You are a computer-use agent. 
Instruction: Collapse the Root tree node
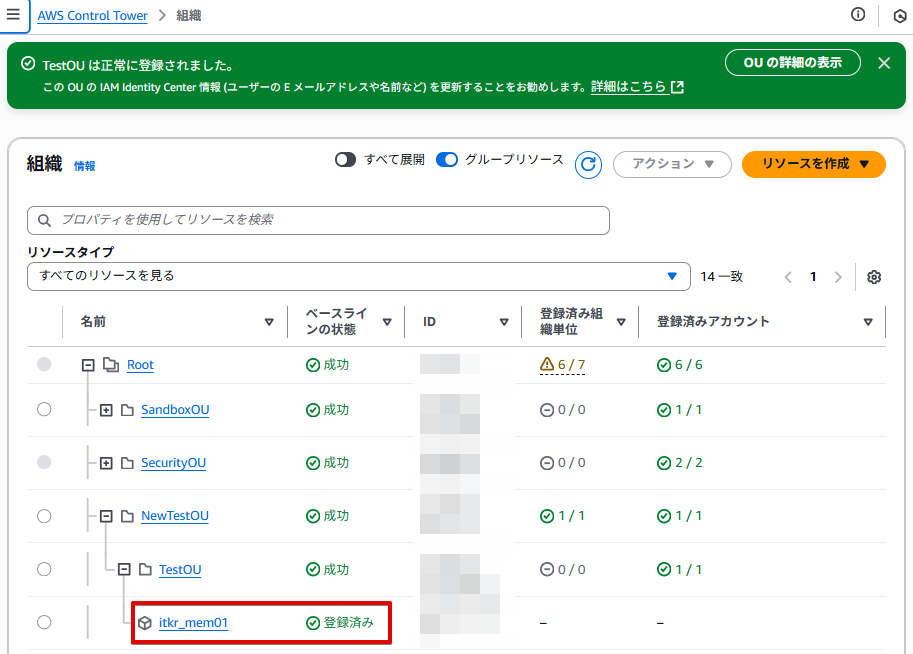pos(88,365)
